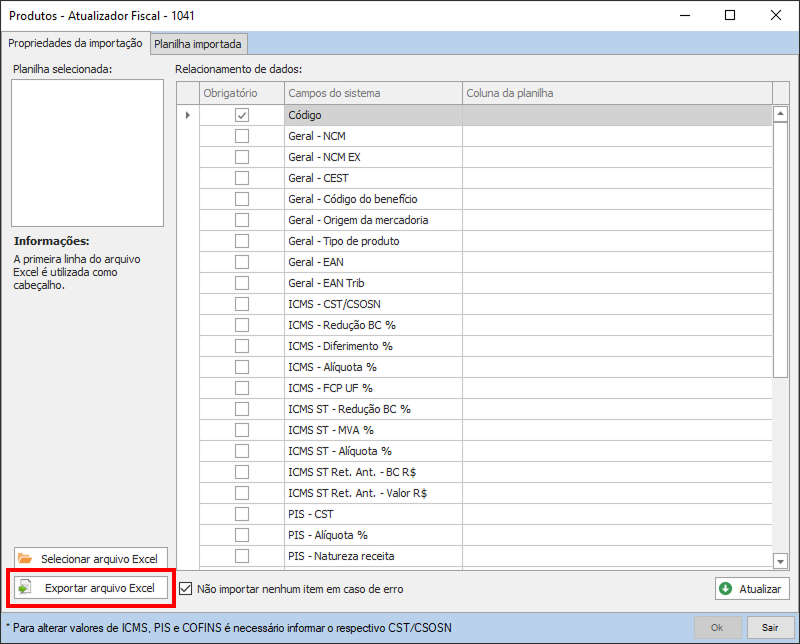Viewport: 800px width, 644px height.
Task: Tick the PIS - CST checkbox
Action: [x=242, y=514]
